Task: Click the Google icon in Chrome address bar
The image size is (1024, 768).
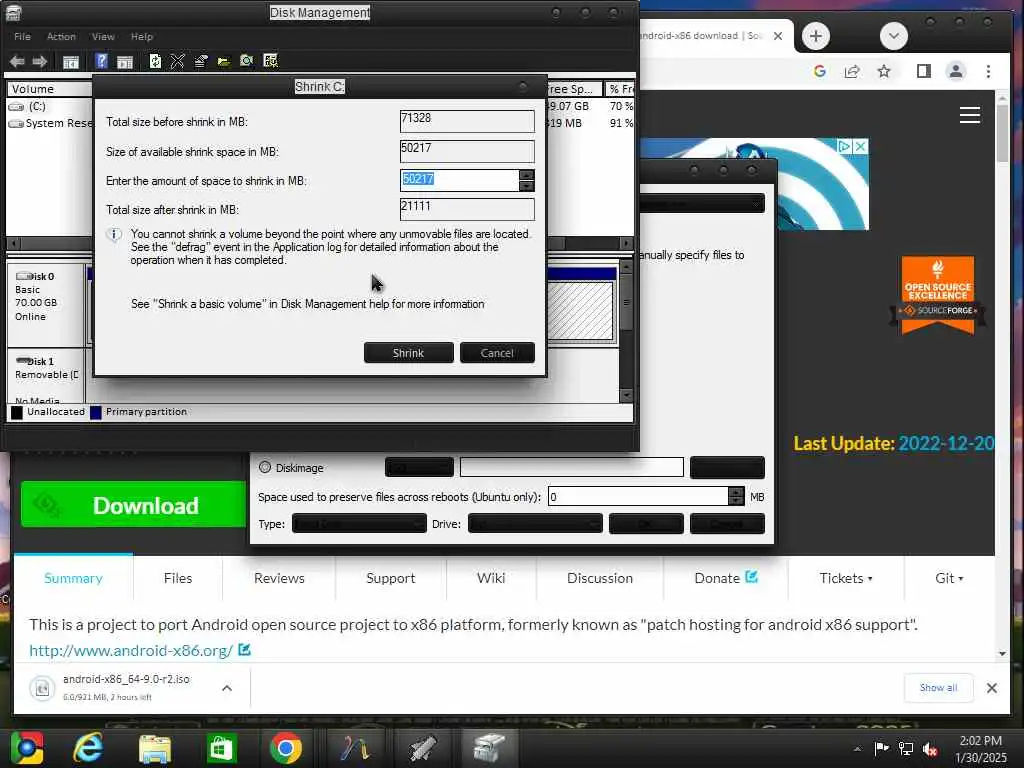Action: [820, 71]
